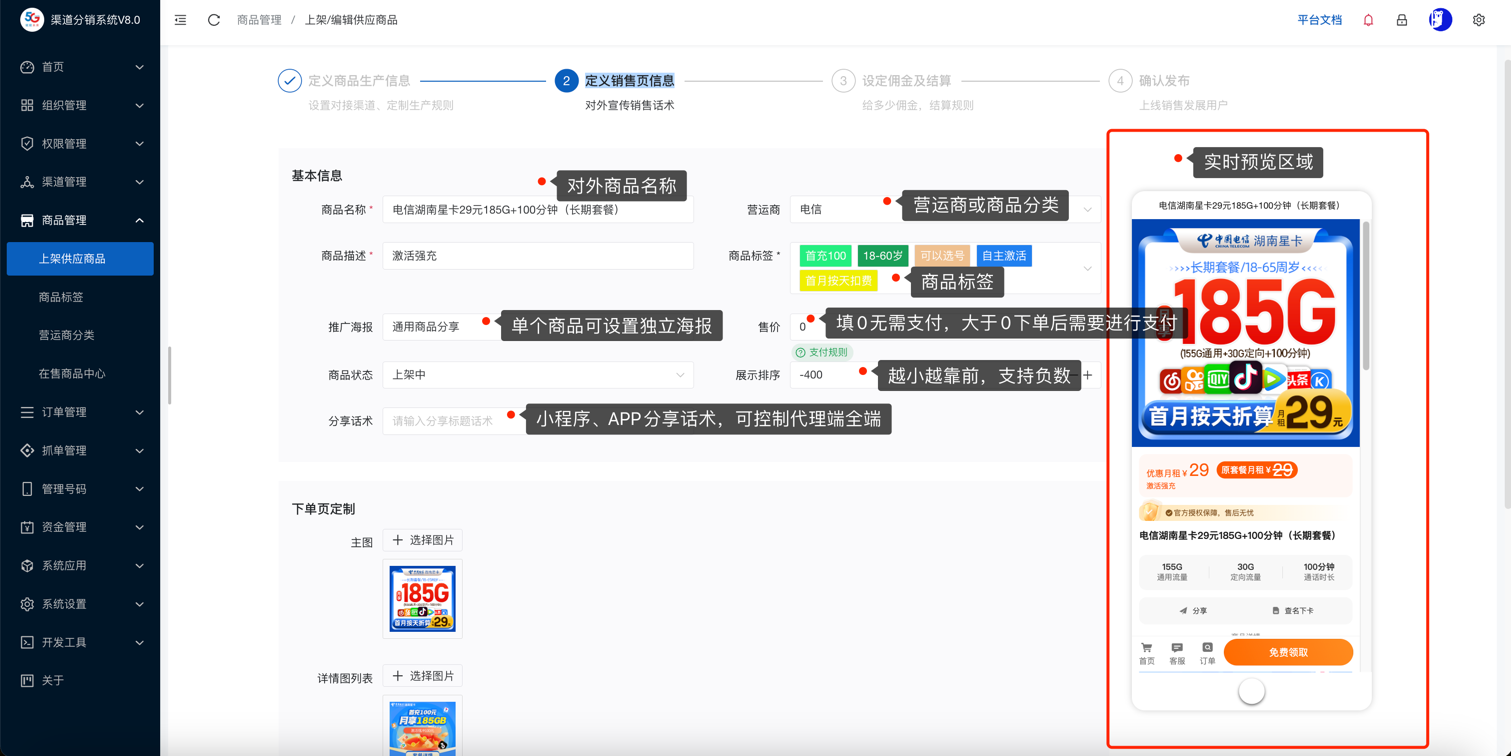The height and width of the screenshot is (756, 1511).
Task: Go to step 3 设定佣金及结算
Action: 906,81
